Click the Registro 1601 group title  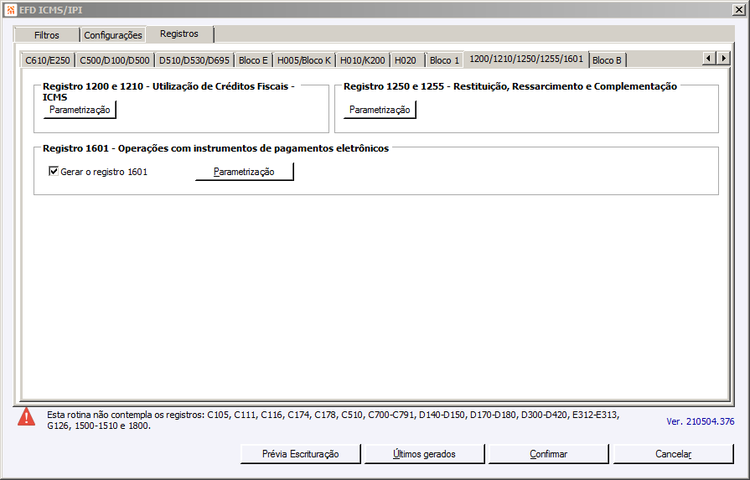(216, 148)
